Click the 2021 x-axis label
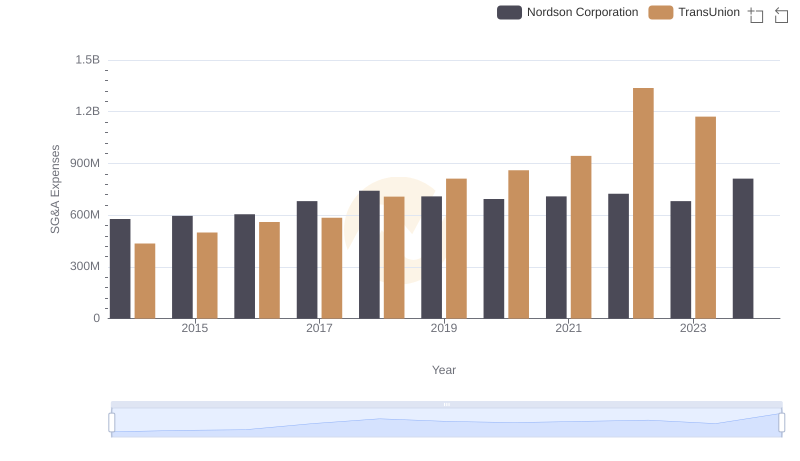 [x=568, y=328]
